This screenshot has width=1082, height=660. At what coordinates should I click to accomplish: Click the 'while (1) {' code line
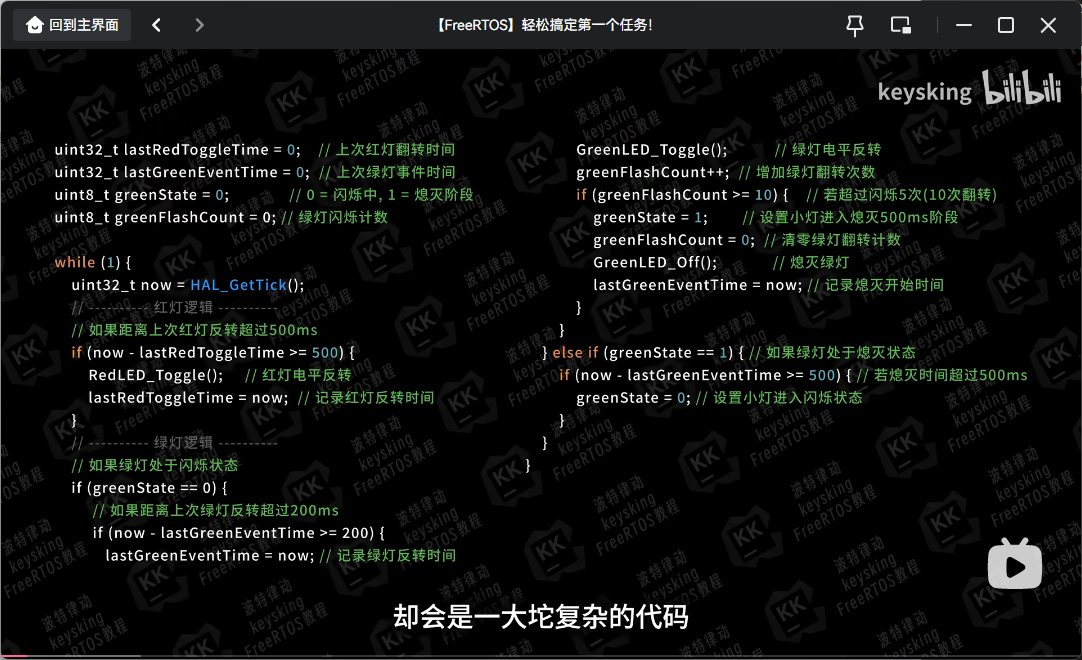pos(92,262)
